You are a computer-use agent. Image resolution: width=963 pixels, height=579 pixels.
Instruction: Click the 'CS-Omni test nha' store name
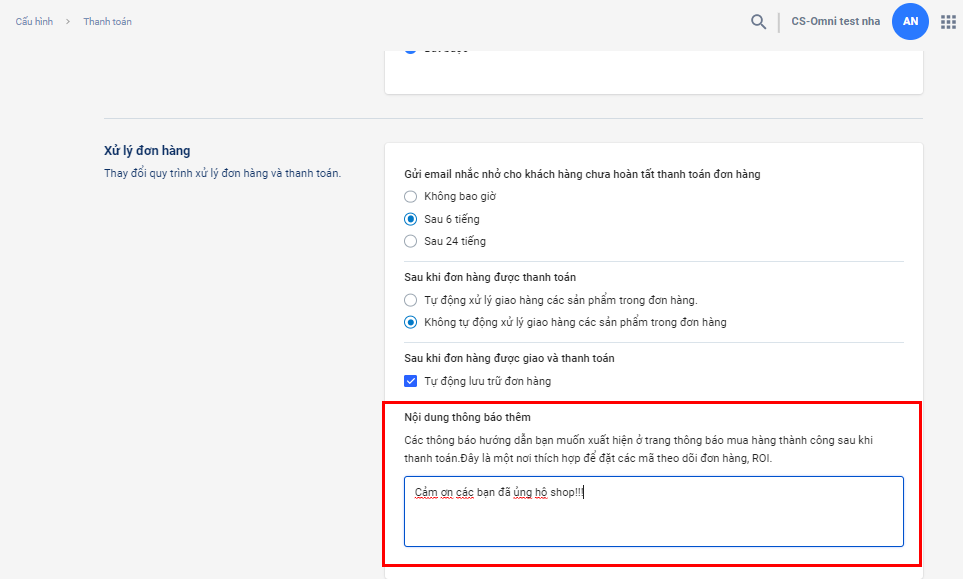pyautogui.click(x=835, y=22)
